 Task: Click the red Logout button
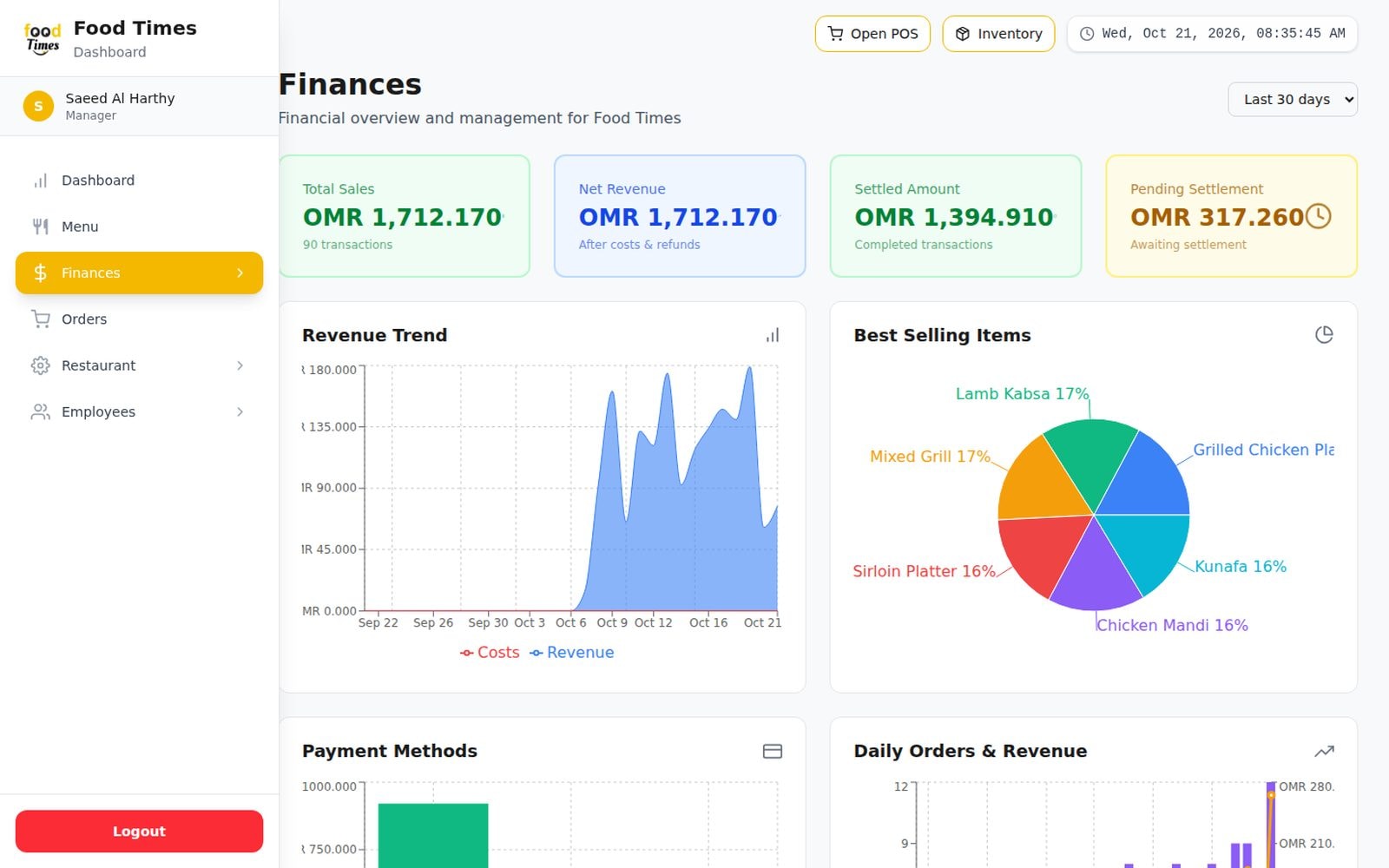click(139, 832)
